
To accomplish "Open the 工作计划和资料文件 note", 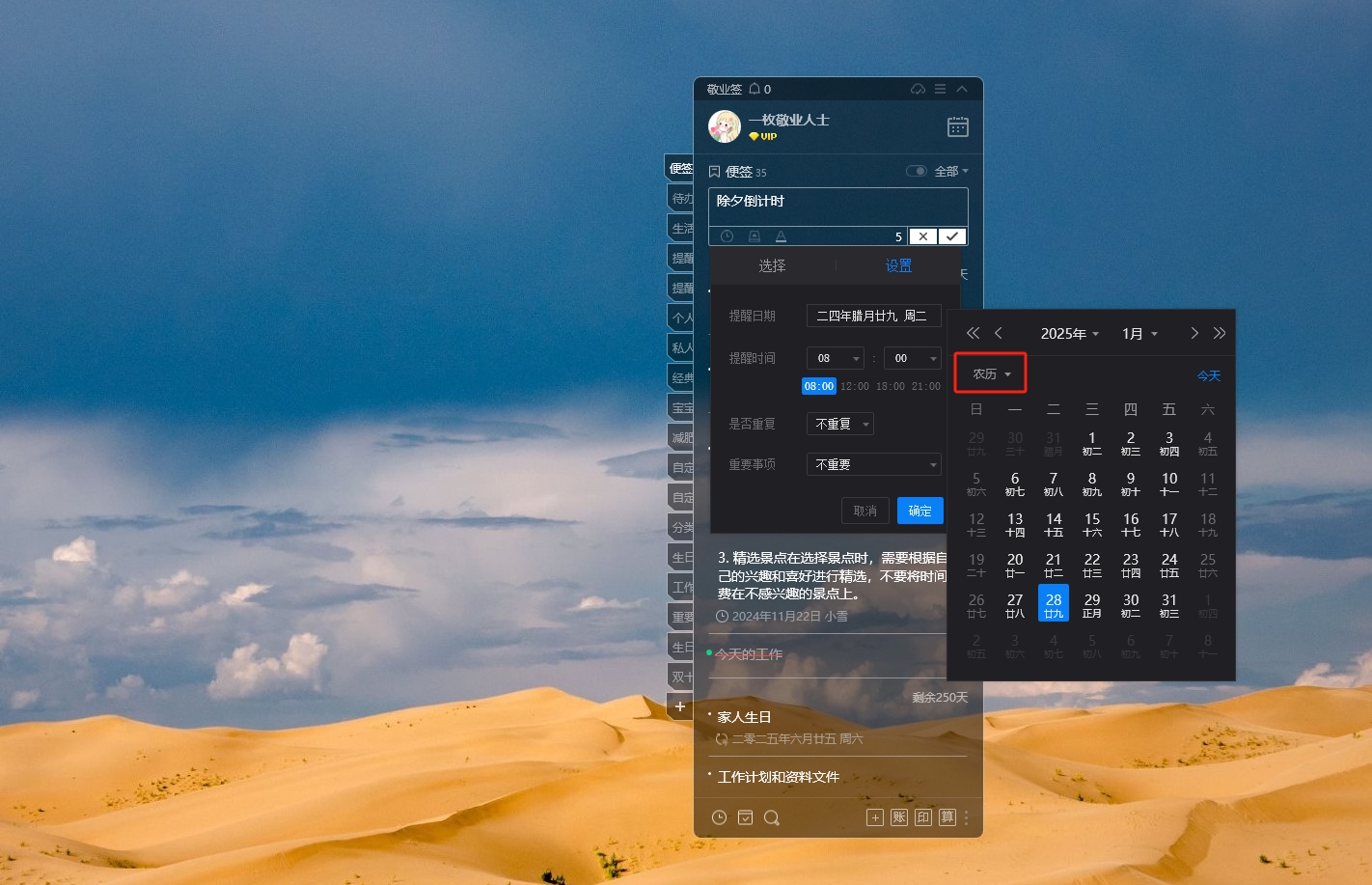I will coord(779,777).
